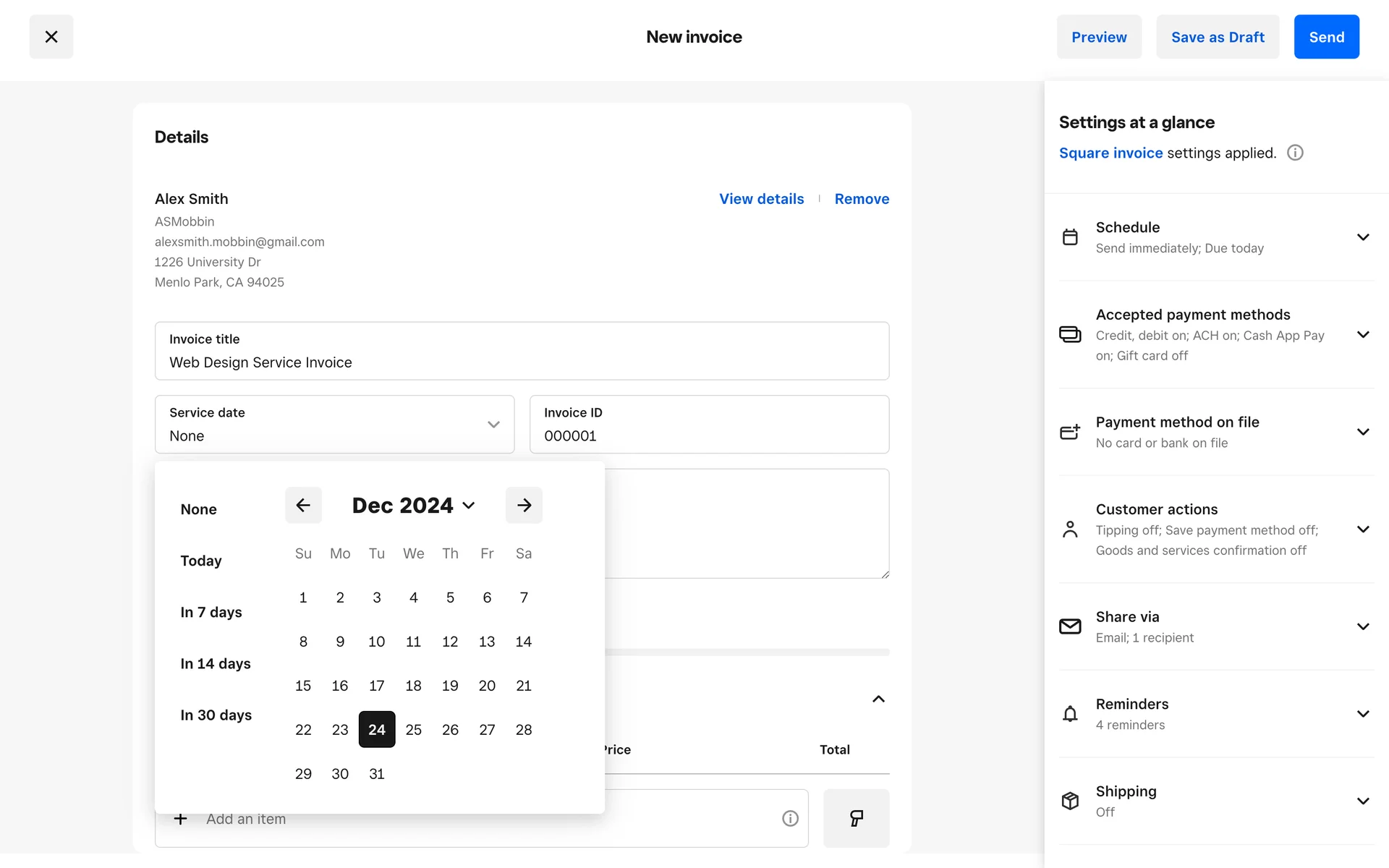
Task: Close the new invoice with X
Action: pos(51,37)
